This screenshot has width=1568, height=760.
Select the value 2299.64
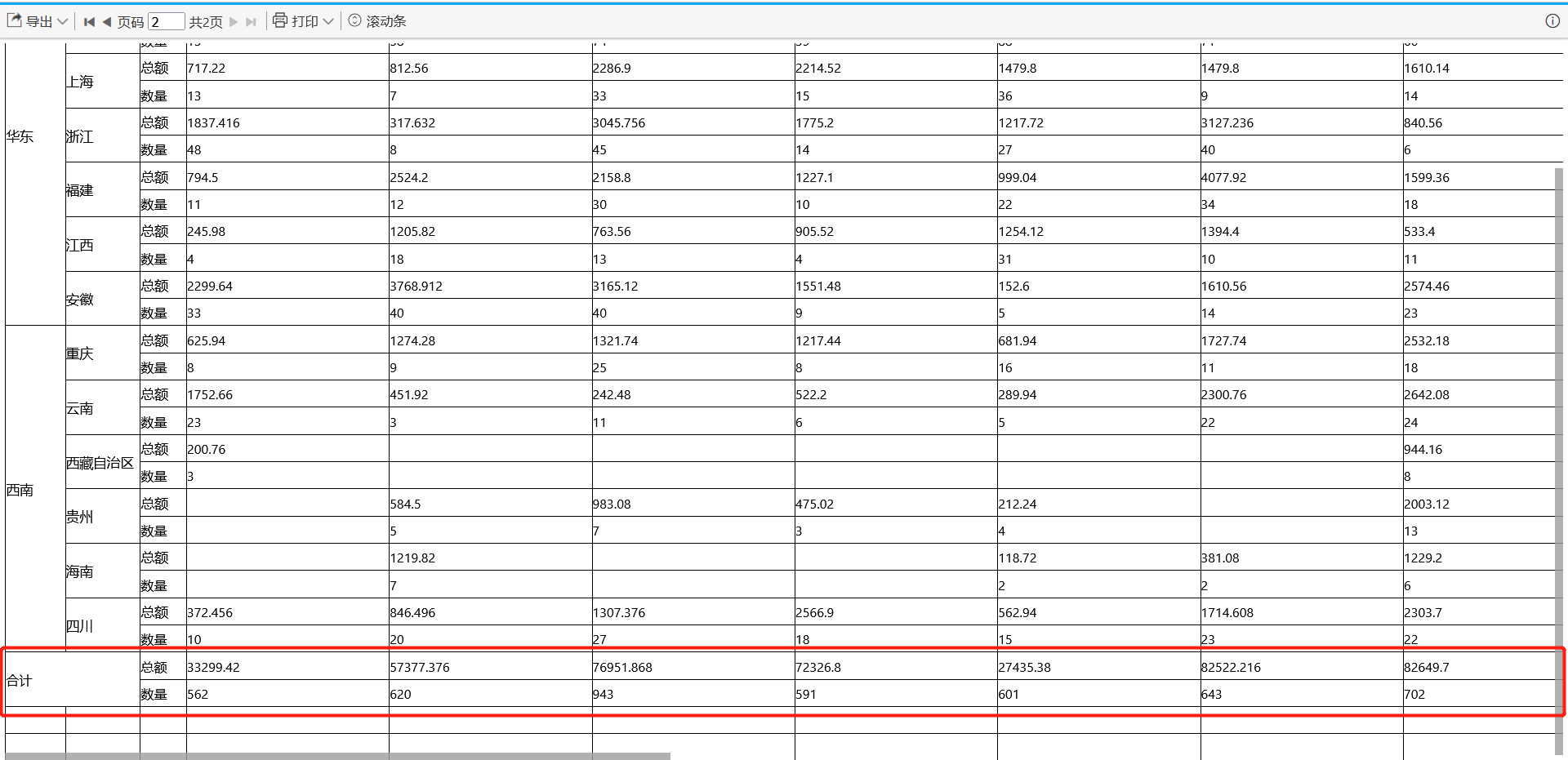211,287
